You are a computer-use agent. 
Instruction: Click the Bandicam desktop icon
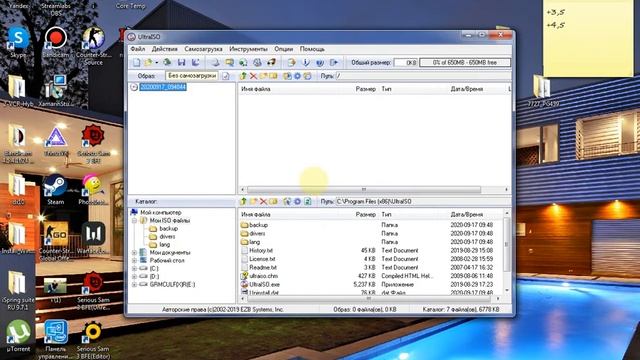click(56, 42)
